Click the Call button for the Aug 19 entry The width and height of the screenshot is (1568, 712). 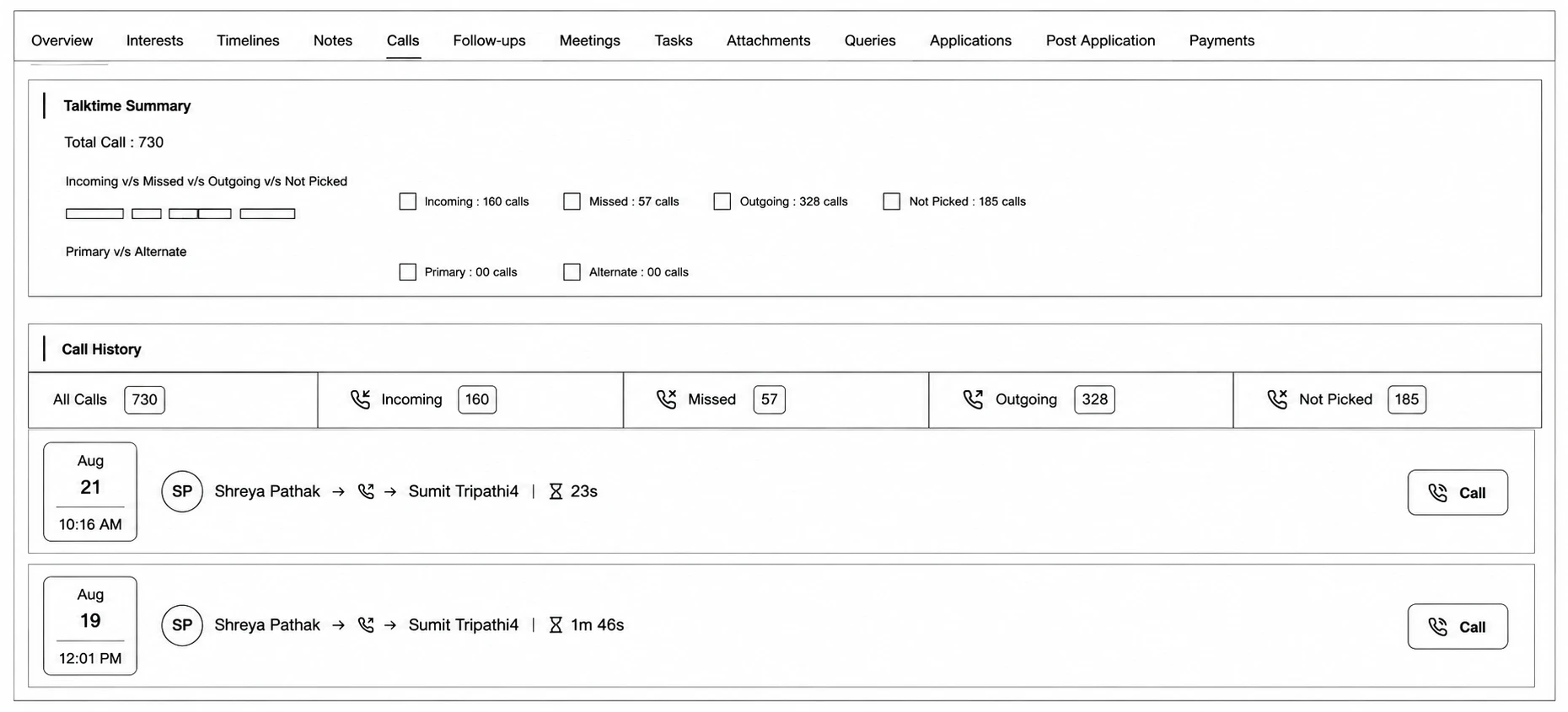[x=1458, y=627]
